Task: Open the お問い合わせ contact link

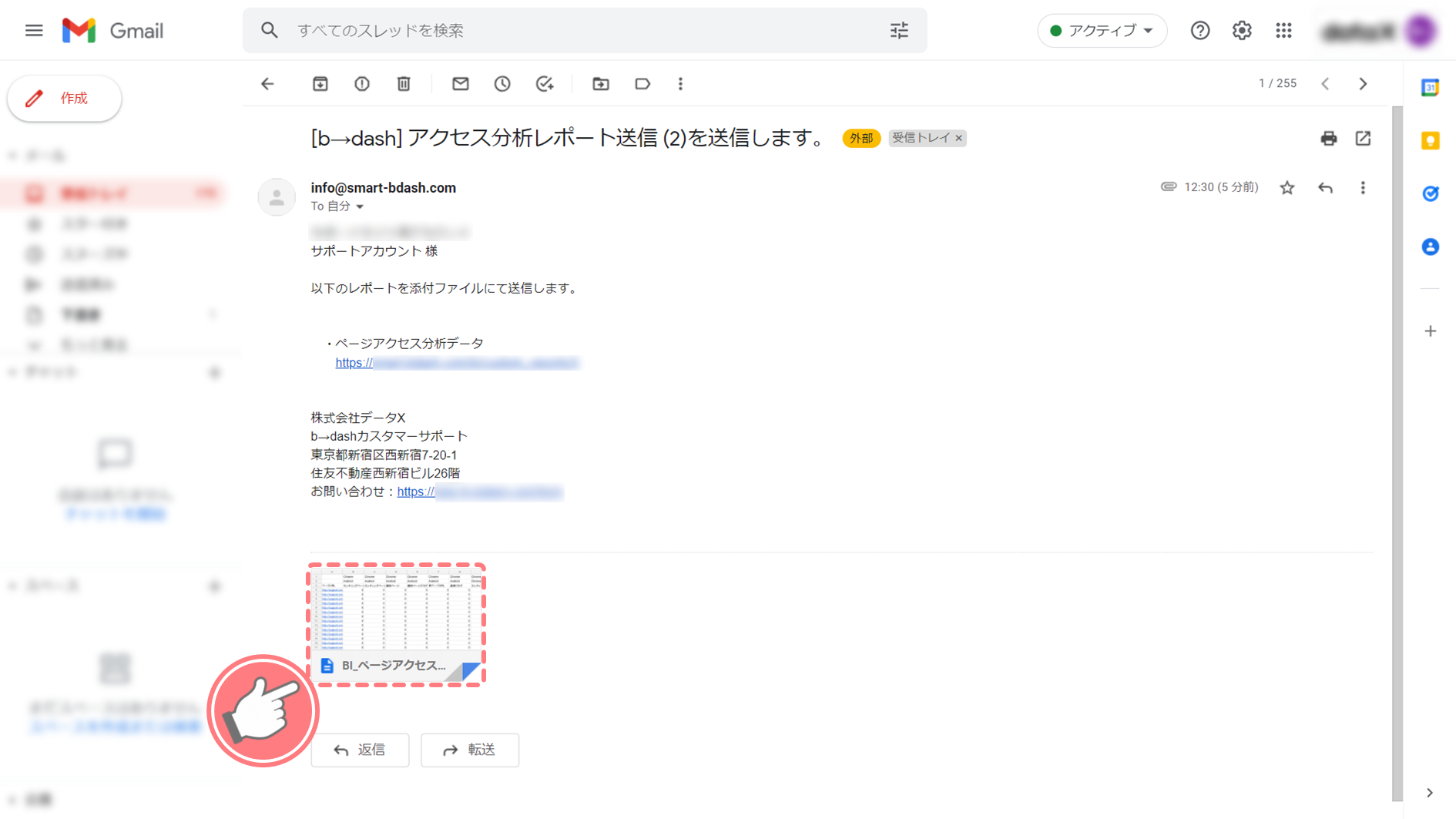Action: [x=480, y=492]
